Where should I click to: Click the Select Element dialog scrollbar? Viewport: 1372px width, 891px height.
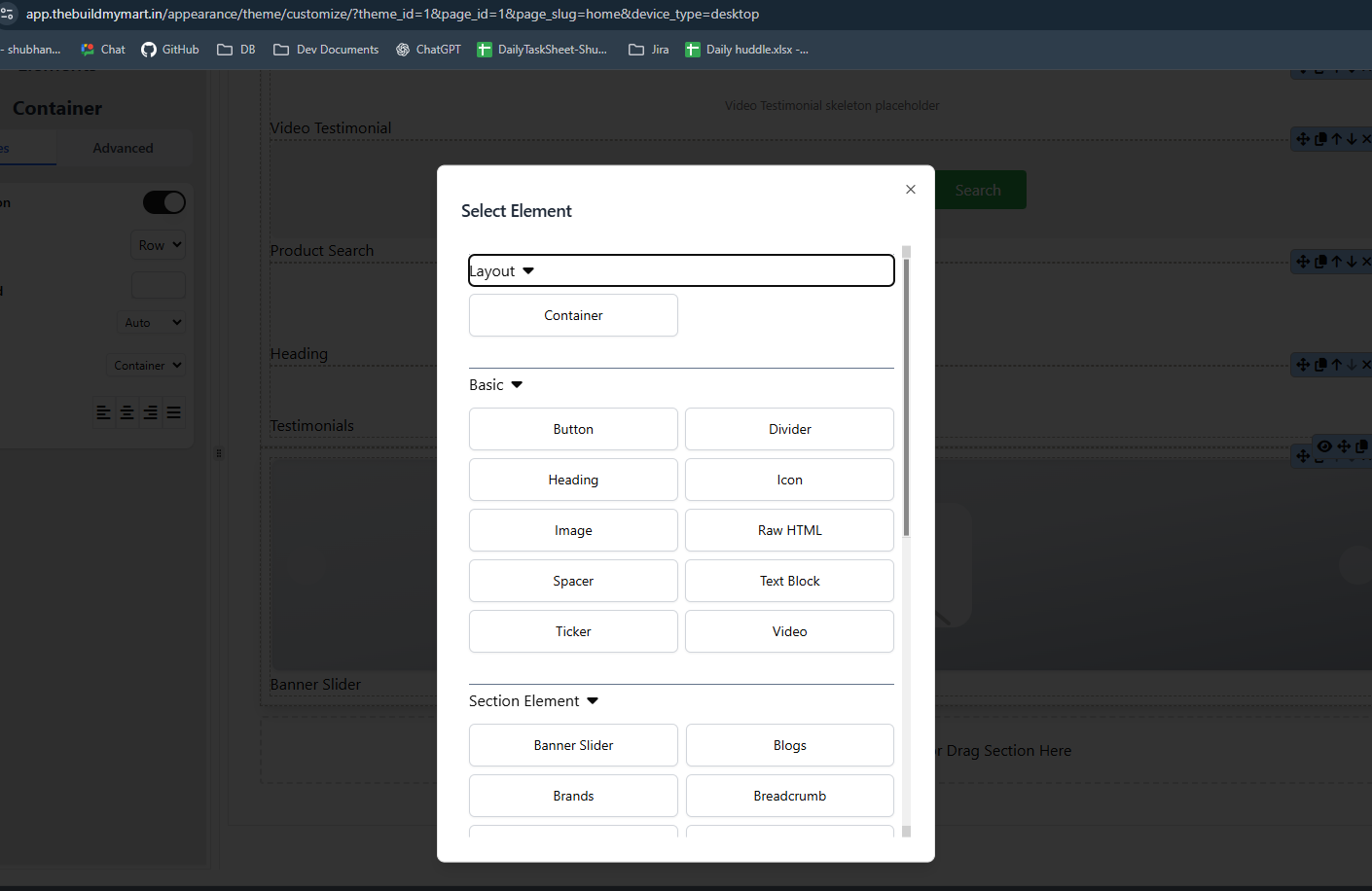pyautogui.click(x=906, y=399)
